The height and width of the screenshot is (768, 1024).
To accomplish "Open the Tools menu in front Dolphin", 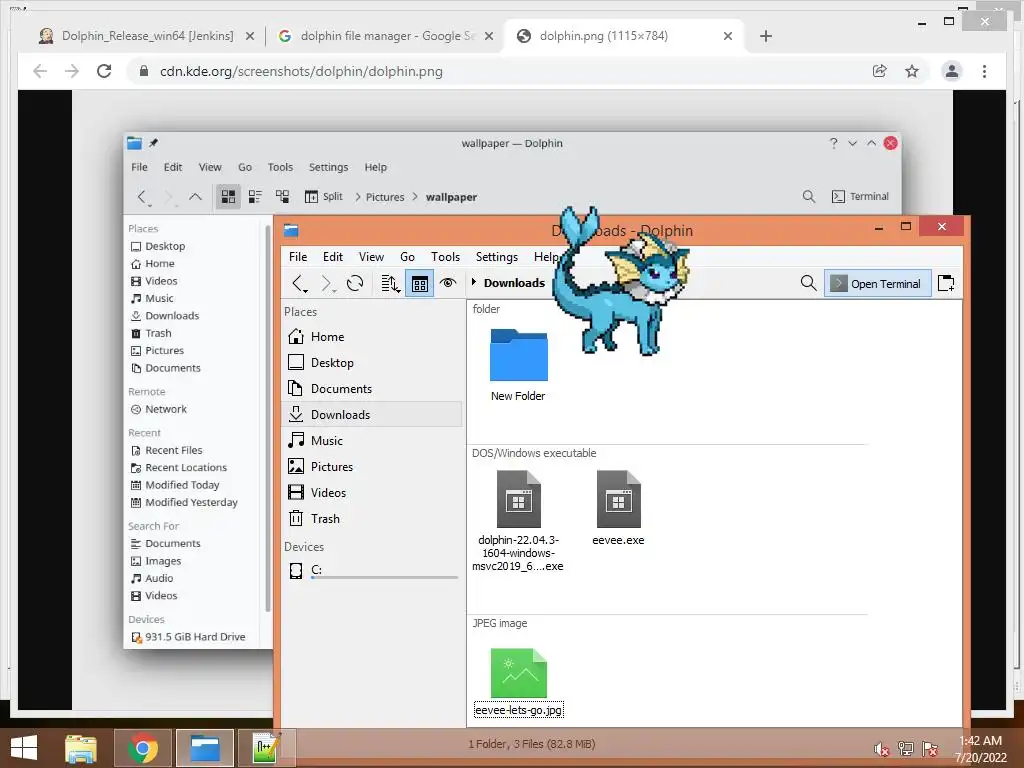I will pyautogui.click(x=445, y=257).
